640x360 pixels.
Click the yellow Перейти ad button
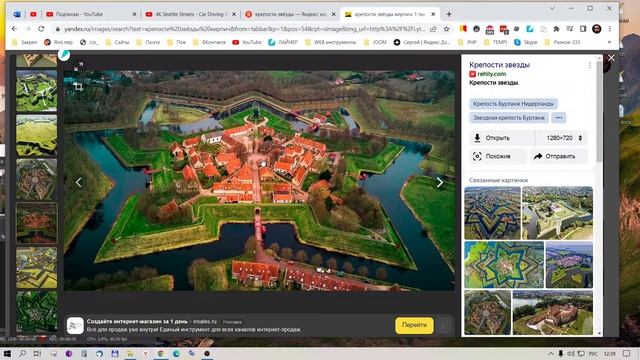(414, 325)
